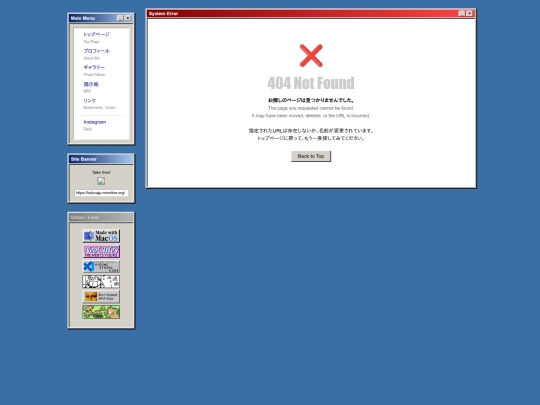Click the green pixel-art banner
540x405 pixels.
point(101,312)
